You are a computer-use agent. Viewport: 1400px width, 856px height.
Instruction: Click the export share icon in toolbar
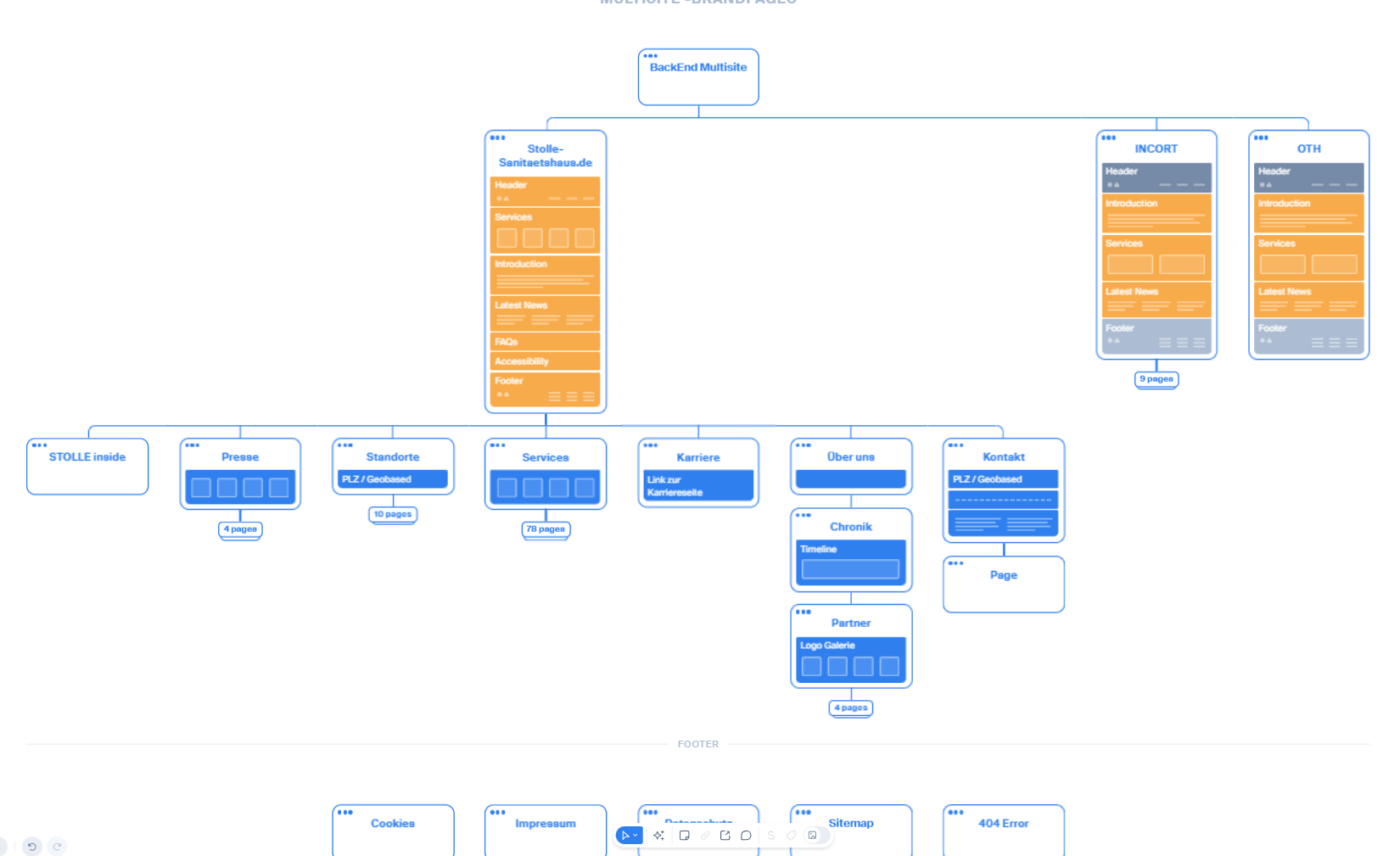click(x=725, y=836)
